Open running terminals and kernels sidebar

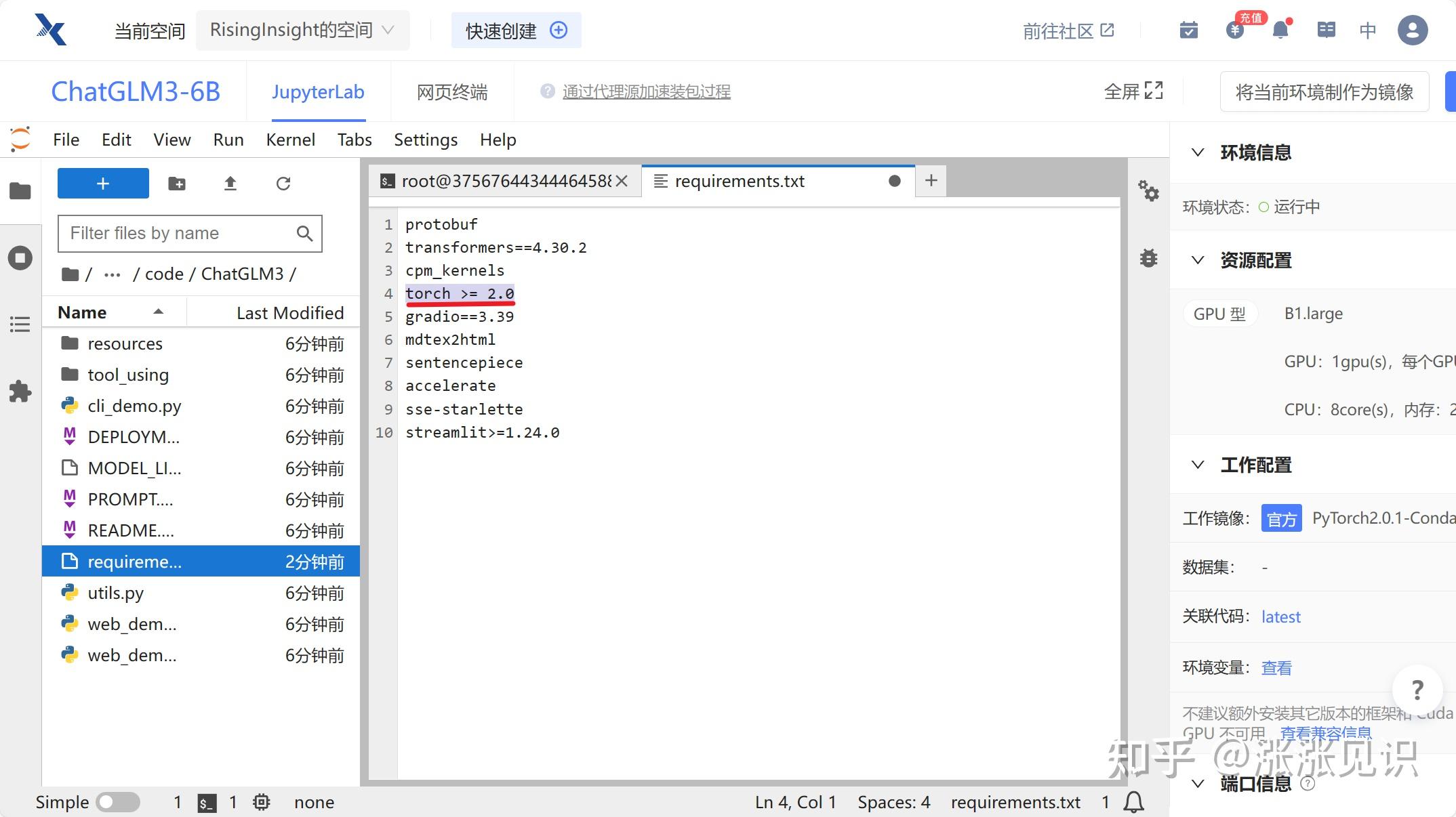[20, 258]
